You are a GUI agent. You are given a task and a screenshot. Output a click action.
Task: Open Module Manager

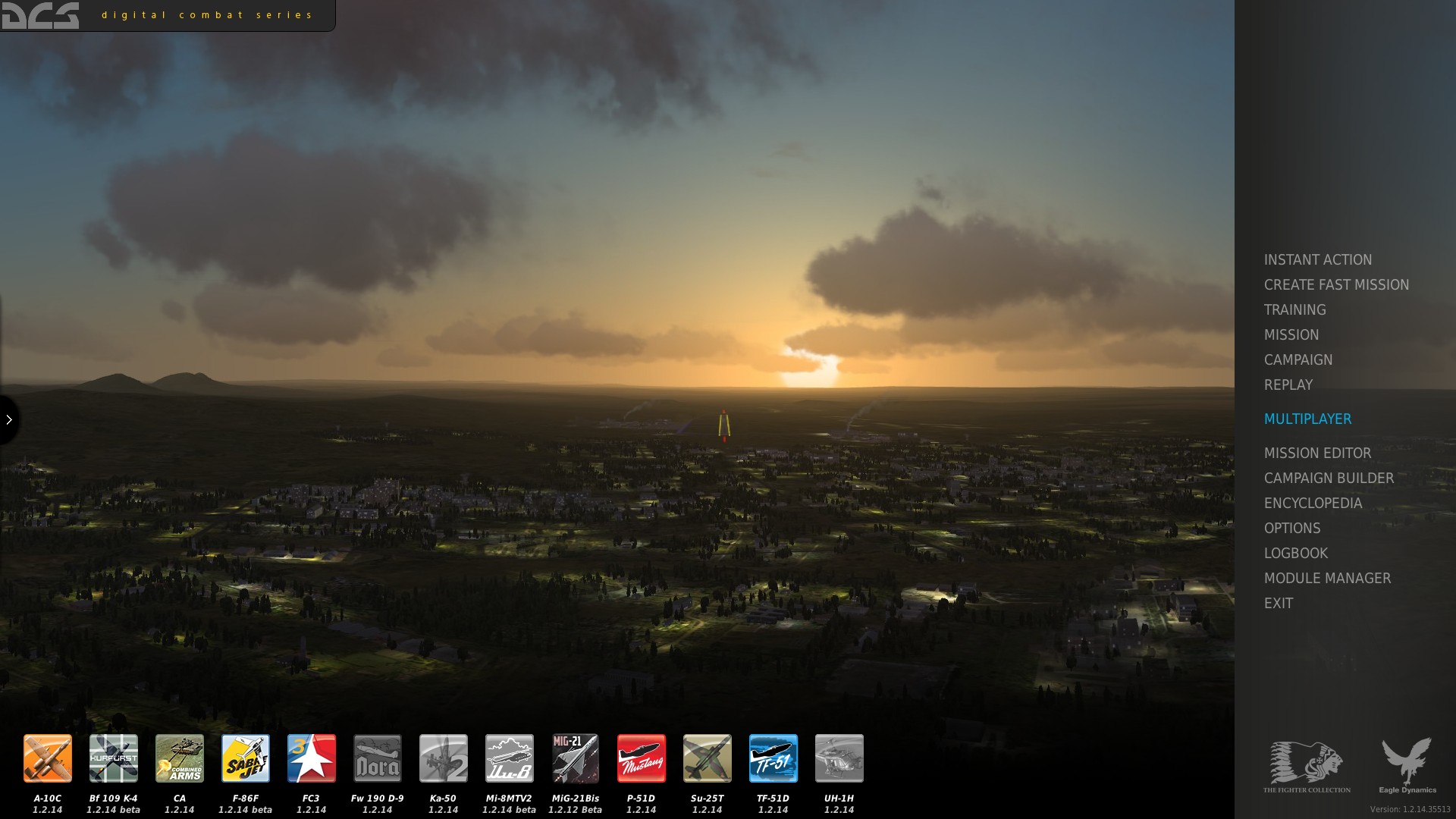point(1327,579)
